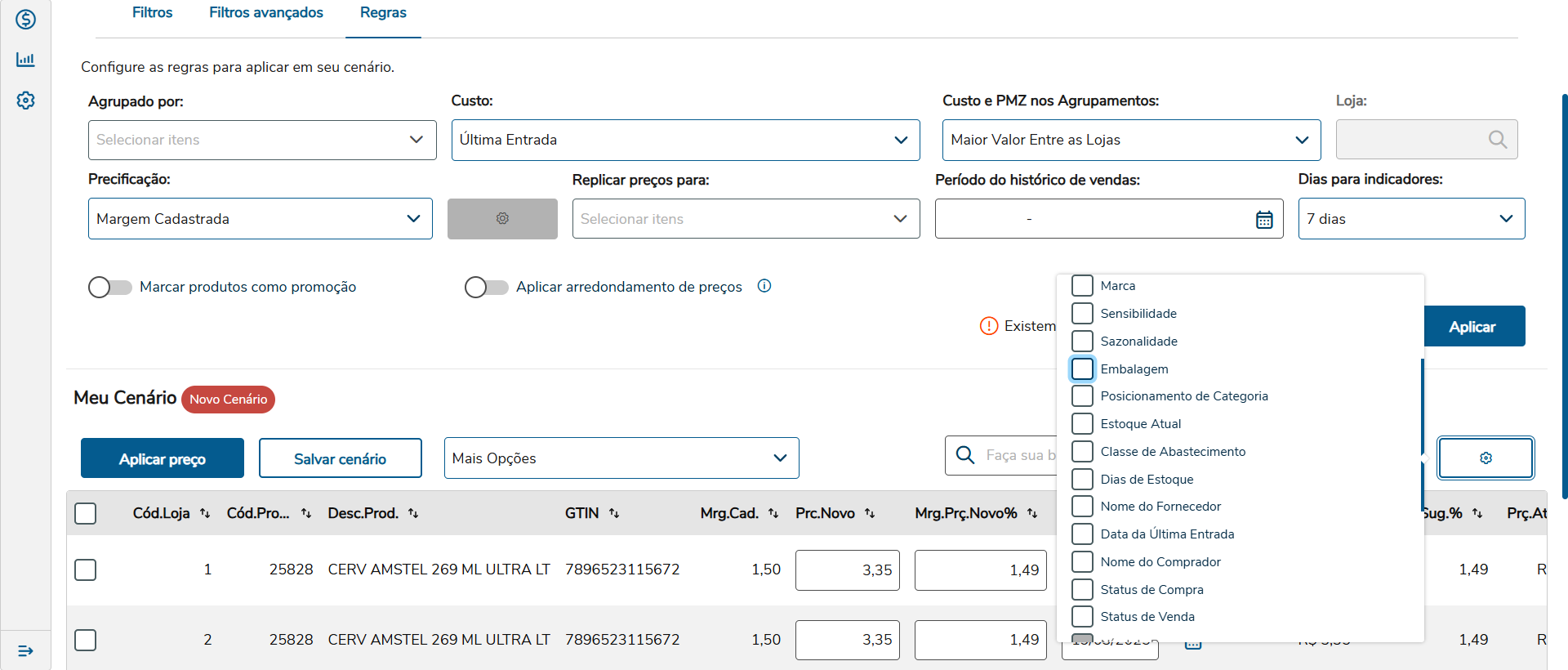Open the bar chart reports sidebar icon
The width and height of the screenshot is (1568, 670).
tap(25, 60)
